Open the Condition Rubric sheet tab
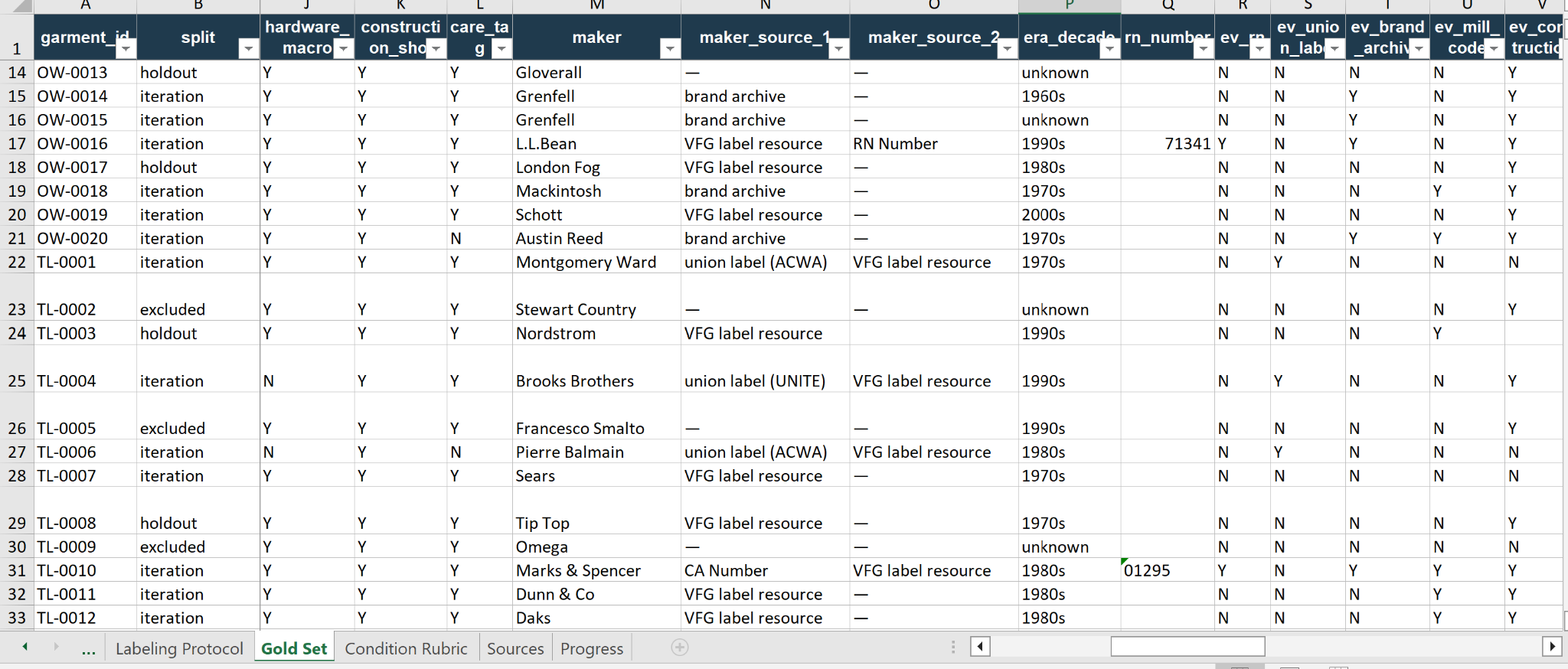The width and height of the screenshot is (1568, 669). click(406, 648)
